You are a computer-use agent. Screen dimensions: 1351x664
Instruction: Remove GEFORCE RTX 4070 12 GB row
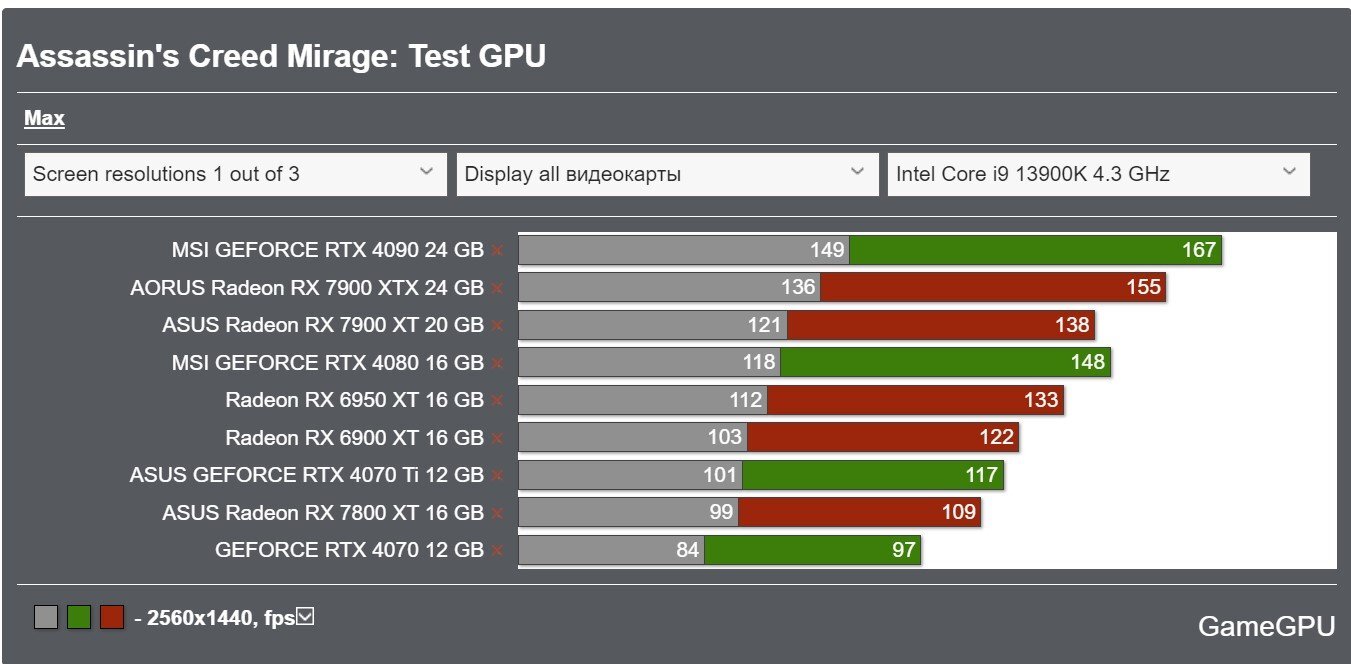pos(497,550)
